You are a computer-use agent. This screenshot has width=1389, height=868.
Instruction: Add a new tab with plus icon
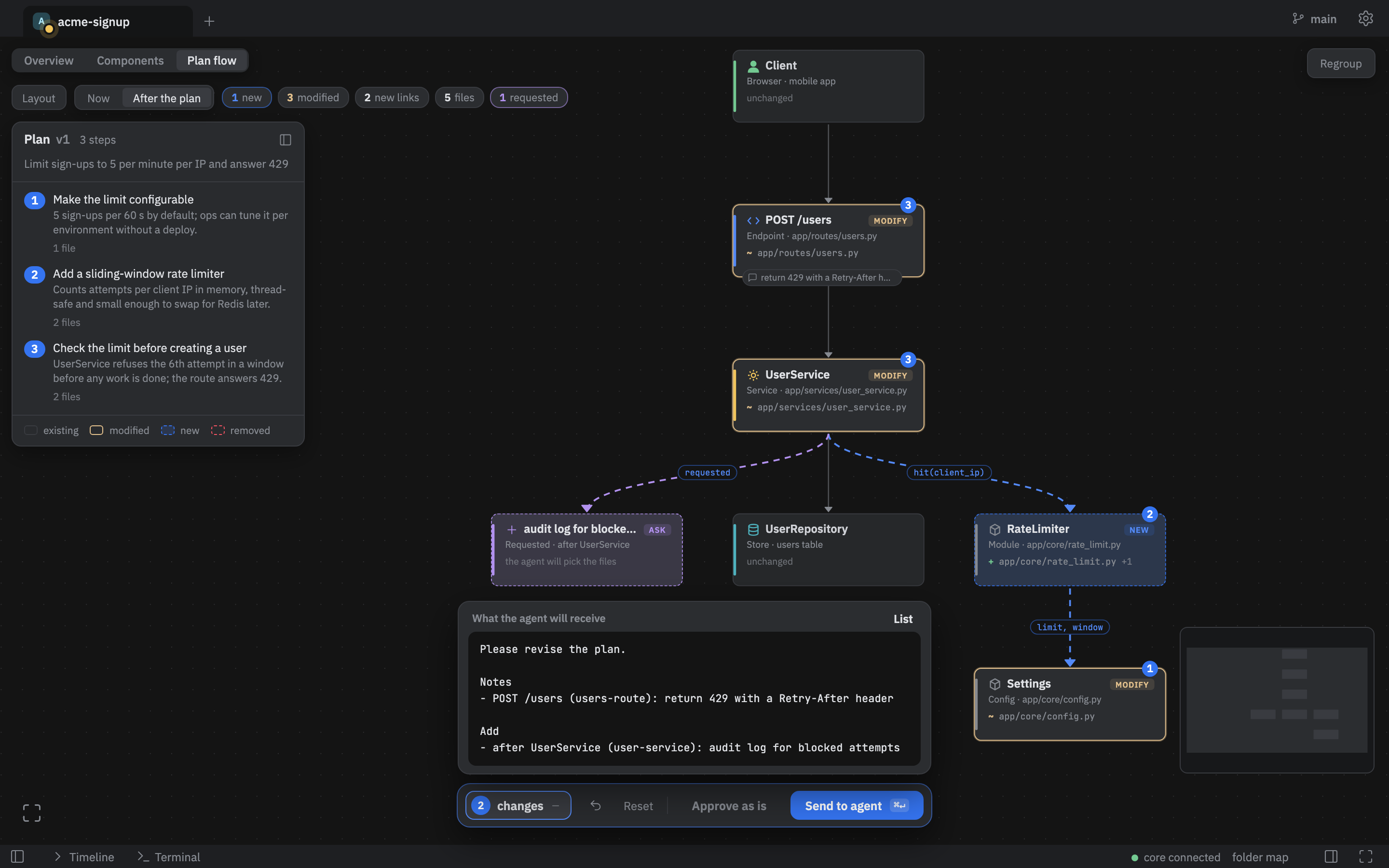[x=209, y=21]
